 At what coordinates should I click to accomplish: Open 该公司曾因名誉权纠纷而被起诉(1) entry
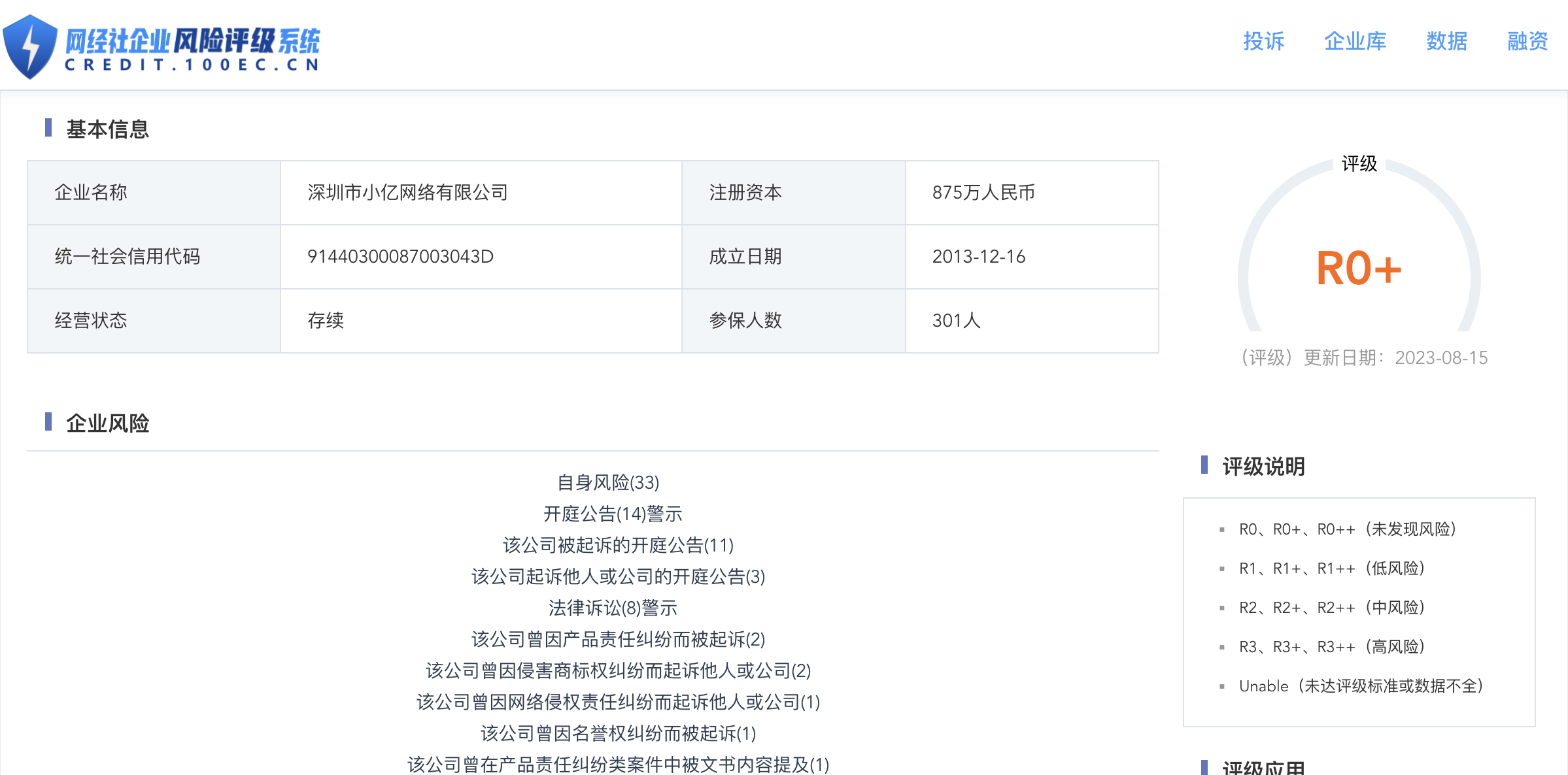tap(618, 733)
